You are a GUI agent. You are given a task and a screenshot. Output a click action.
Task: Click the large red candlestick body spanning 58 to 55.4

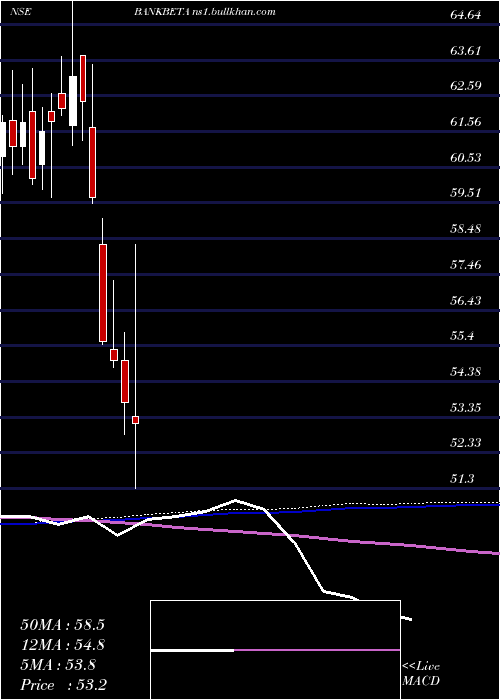pyautogui.click(x=103, y=293)
